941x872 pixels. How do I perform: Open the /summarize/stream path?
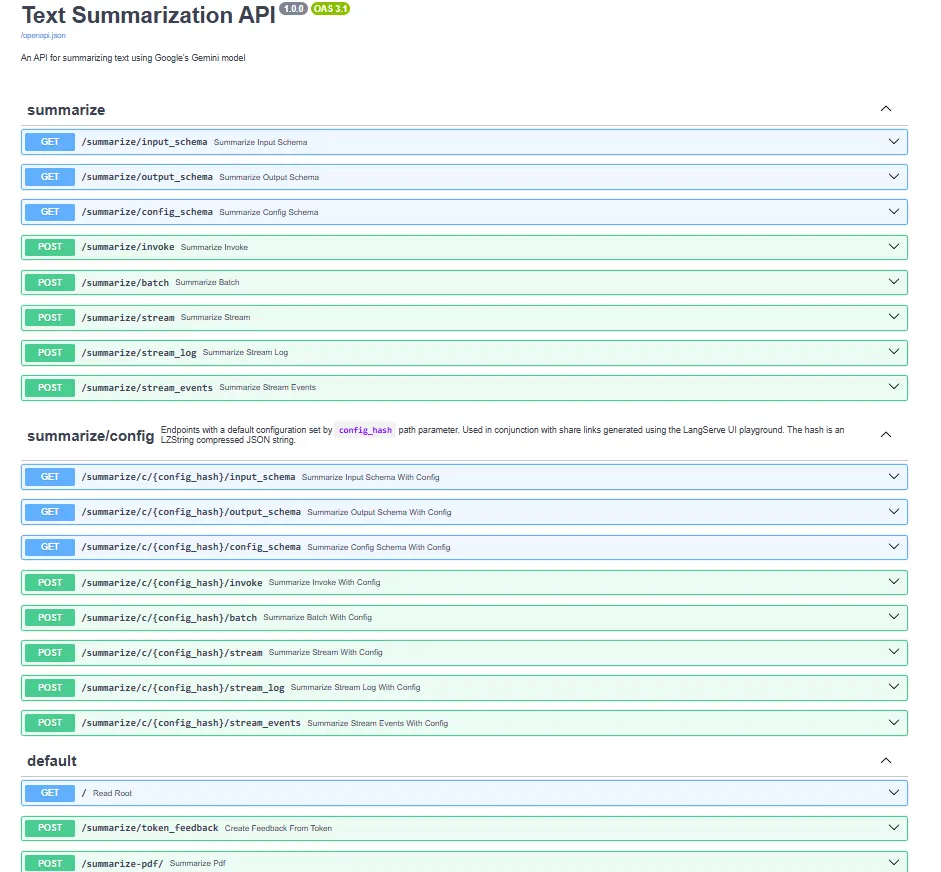pos(128,317)
